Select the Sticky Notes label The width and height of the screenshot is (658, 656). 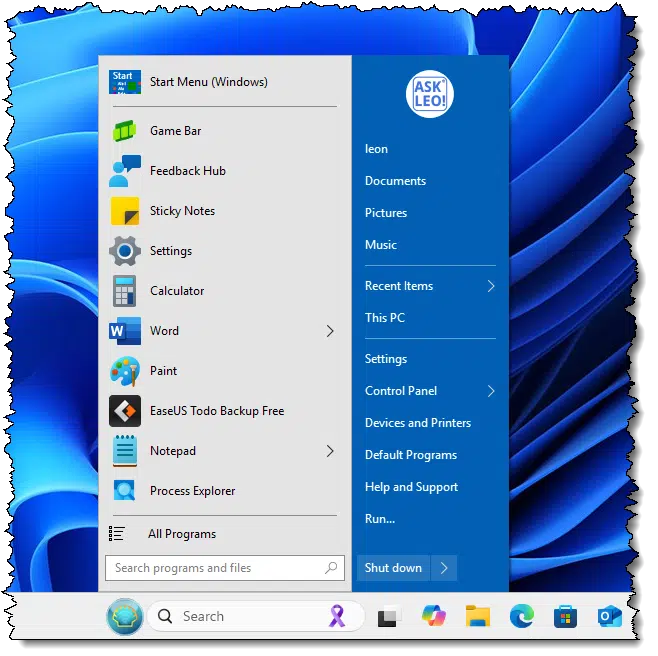pyautogui.click(x=184, y=213)
